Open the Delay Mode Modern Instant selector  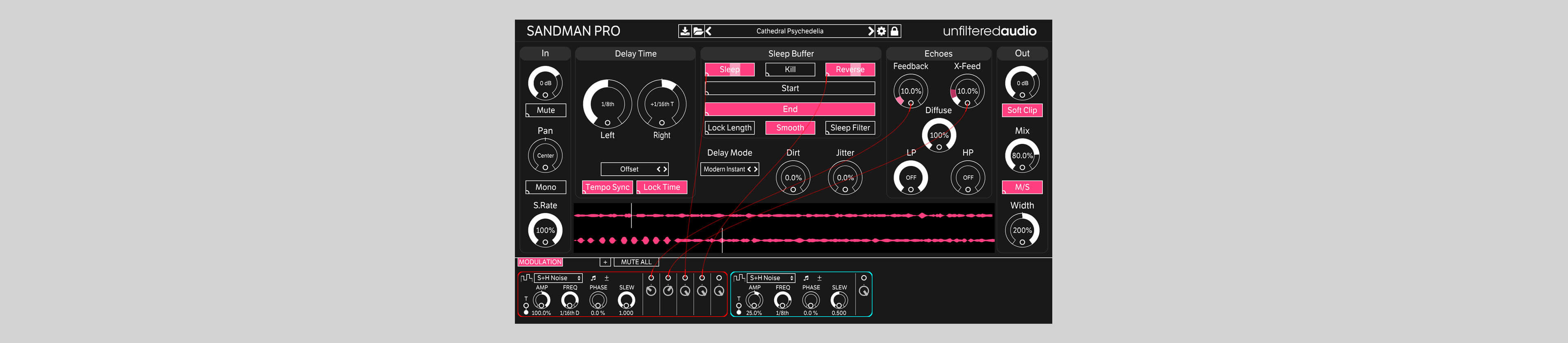[x=729, y=169]
